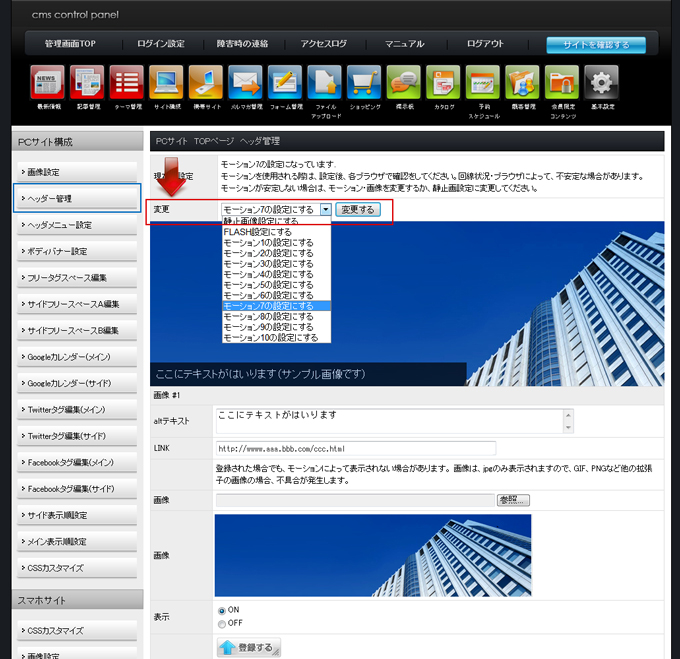680x659 pixels.
Task: Click the motion setting dropdown arrow
Action: coord(326,210)
